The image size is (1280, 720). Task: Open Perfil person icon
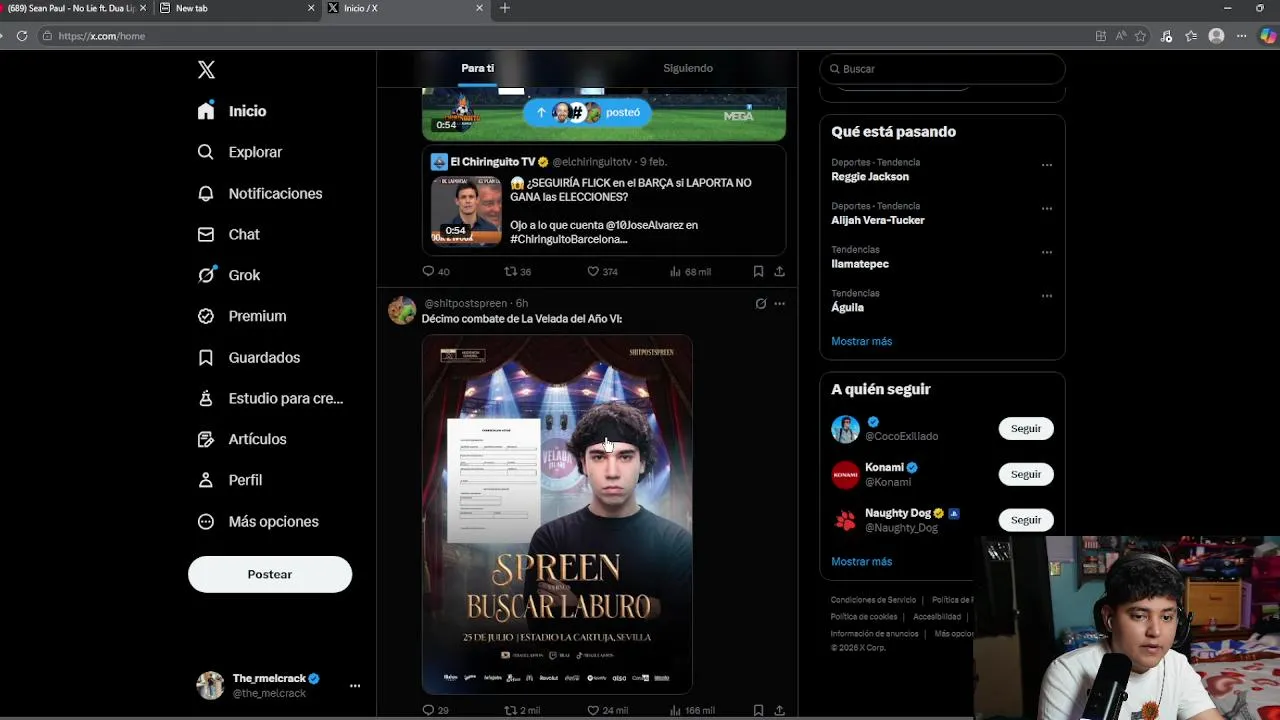(x=206, y=480)
